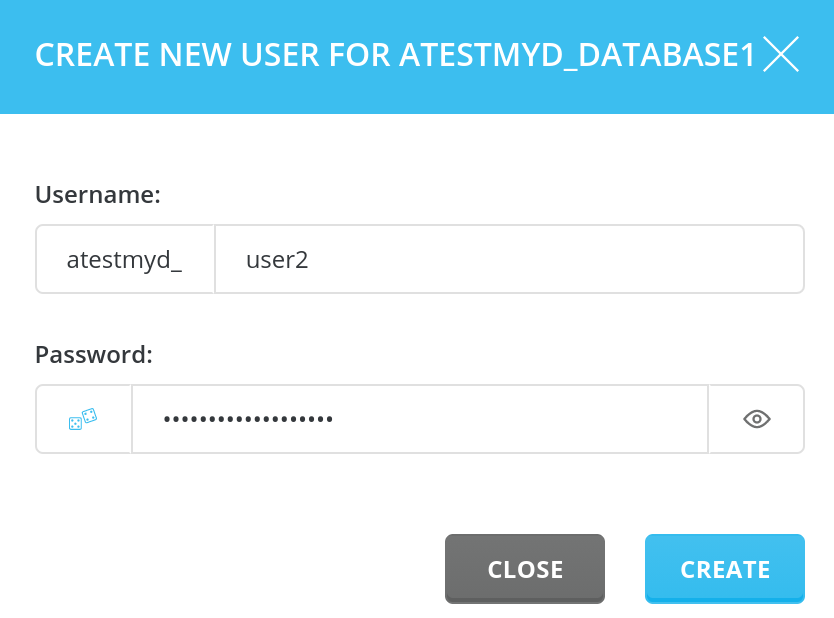
Task: Create the new database user
Action: click(725, 569)
